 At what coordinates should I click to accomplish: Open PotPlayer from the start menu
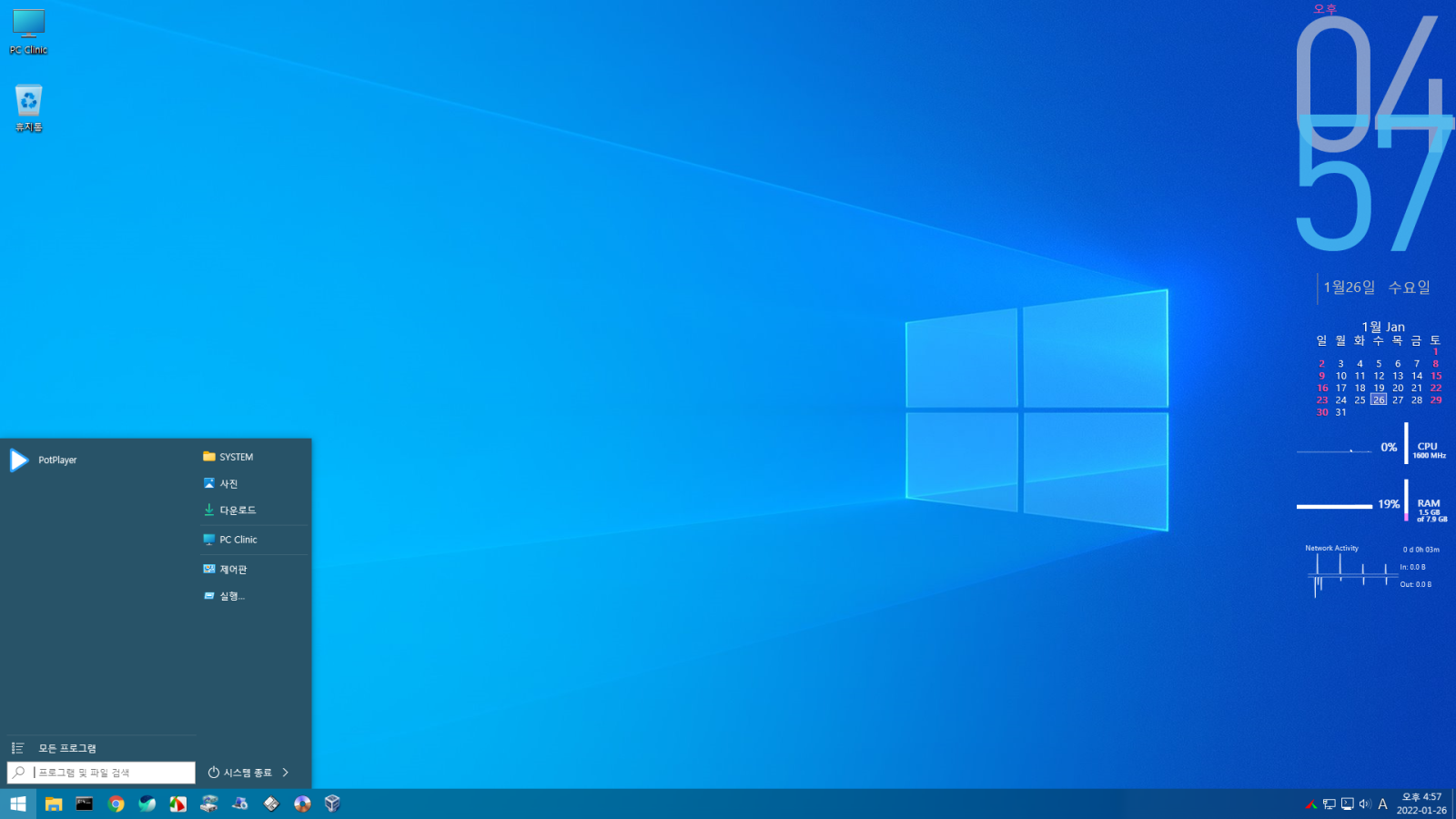56,460
